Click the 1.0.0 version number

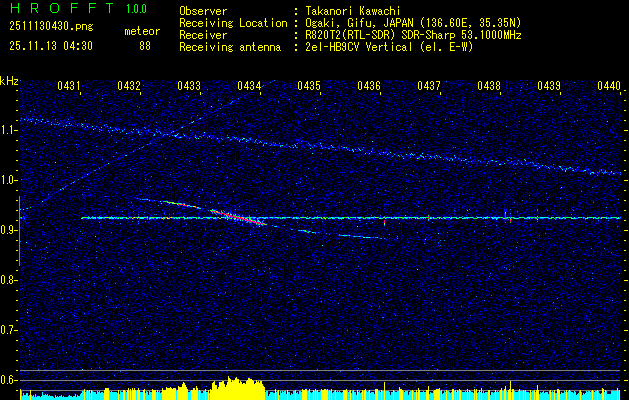tap(135, 9)
